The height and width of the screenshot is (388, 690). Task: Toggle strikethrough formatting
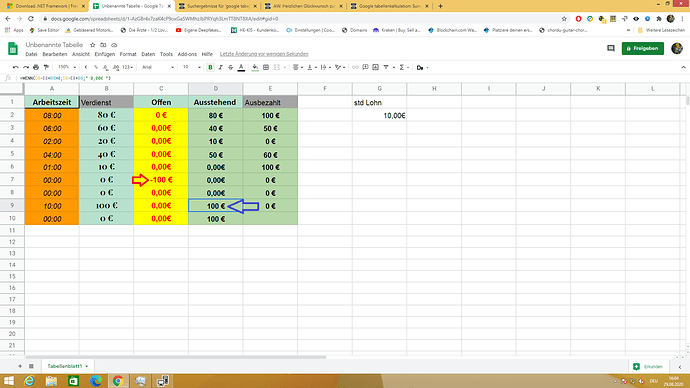[231, 67]
